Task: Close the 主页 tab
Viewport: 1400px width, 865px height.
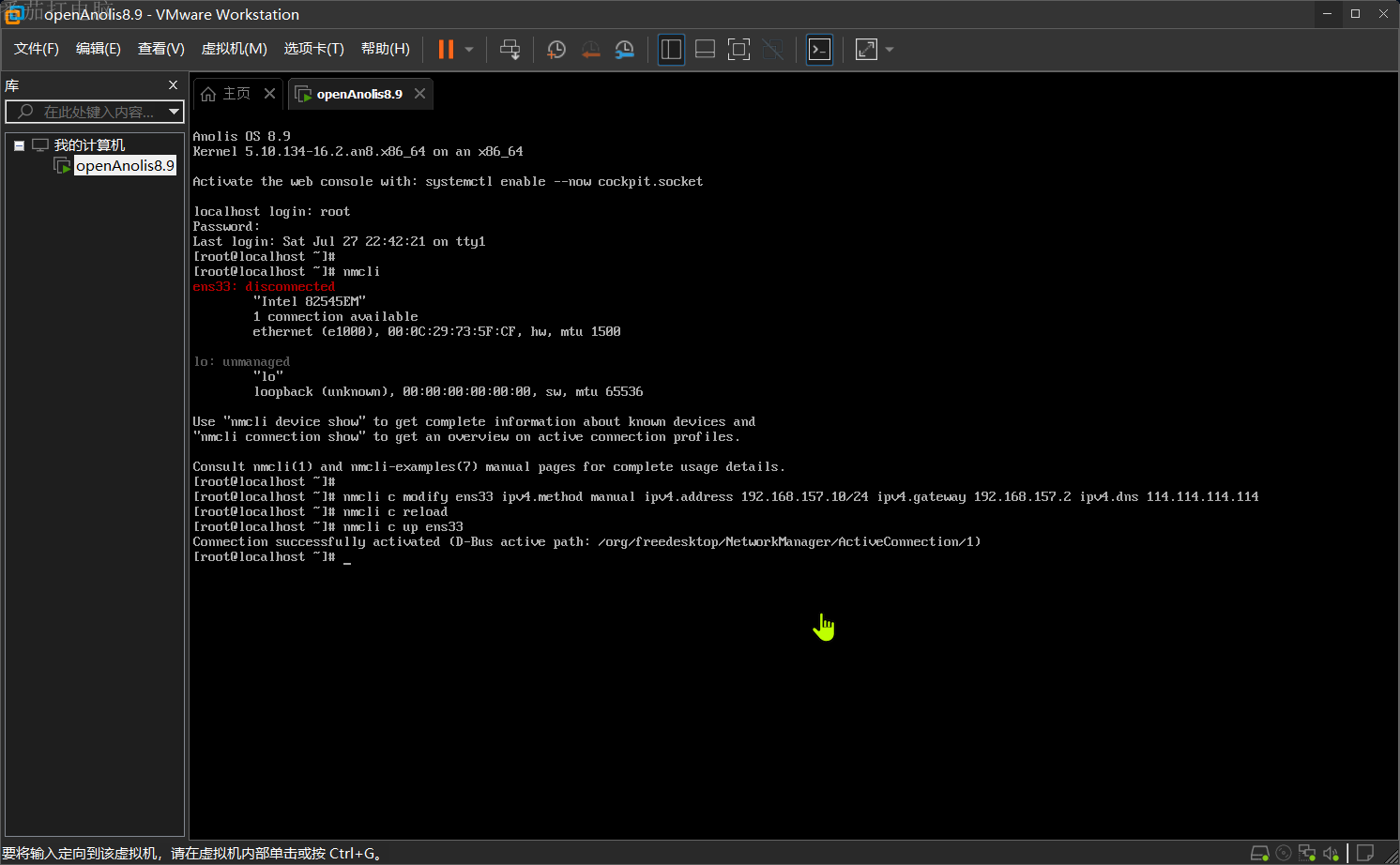Action: point(269,93)
